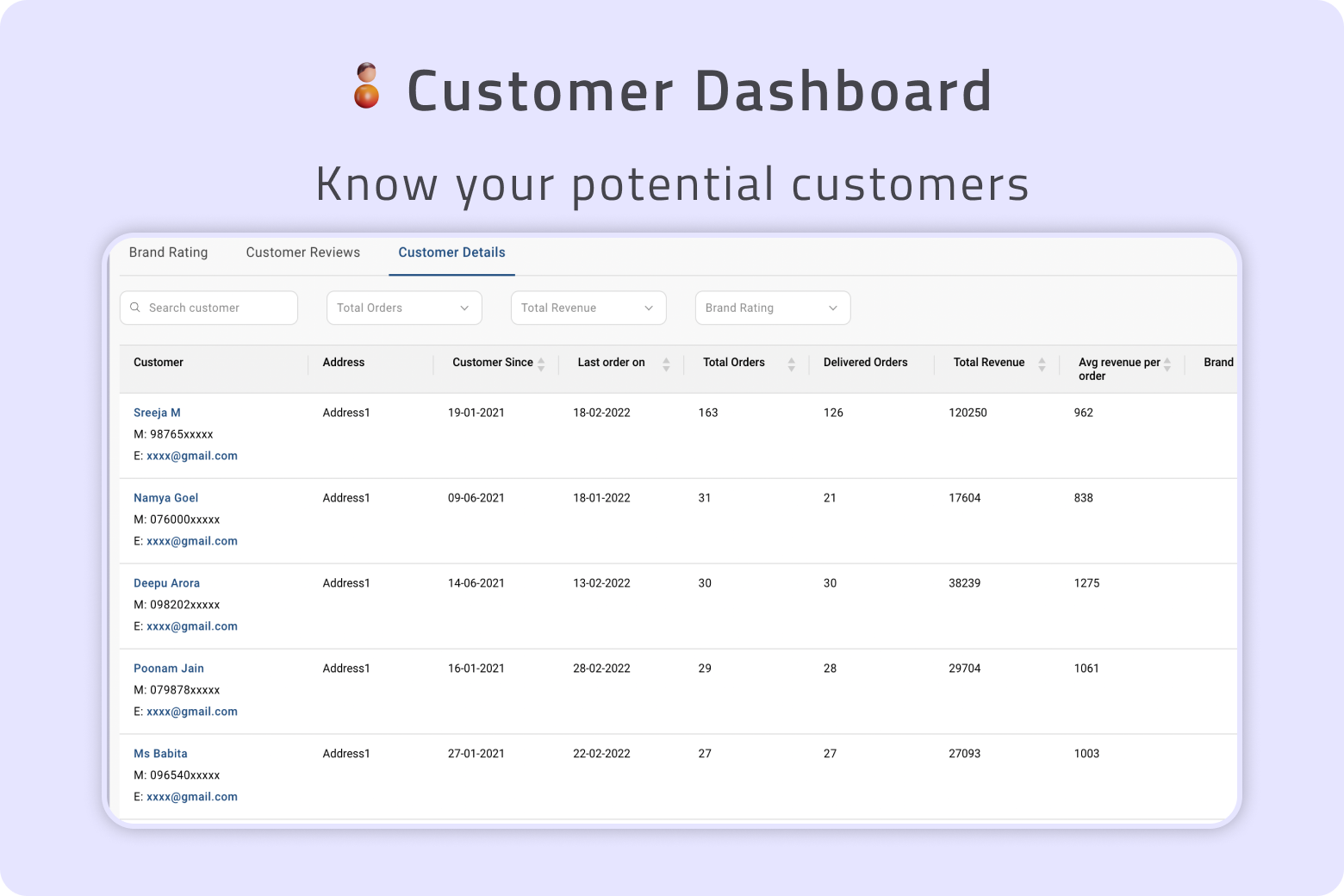This screenshot has width=1344, height=896.
Task: Click the Delivered Orders column header
Action: click(x=865, y=363)
